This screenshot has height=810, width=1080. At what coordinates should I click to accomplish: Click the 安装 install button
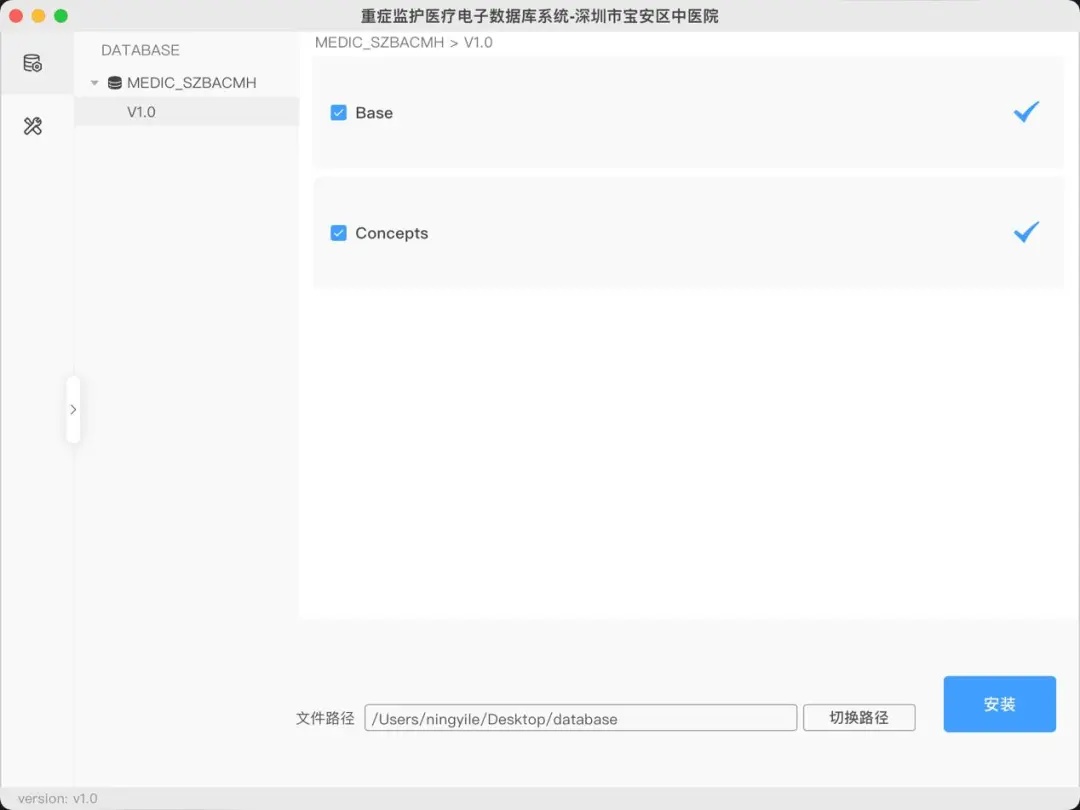click(x=999, y=704)
